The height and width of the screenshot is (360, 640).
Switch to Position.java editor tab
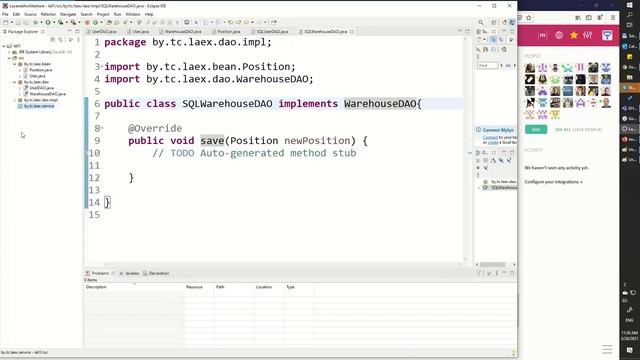[x=228, y=31]
